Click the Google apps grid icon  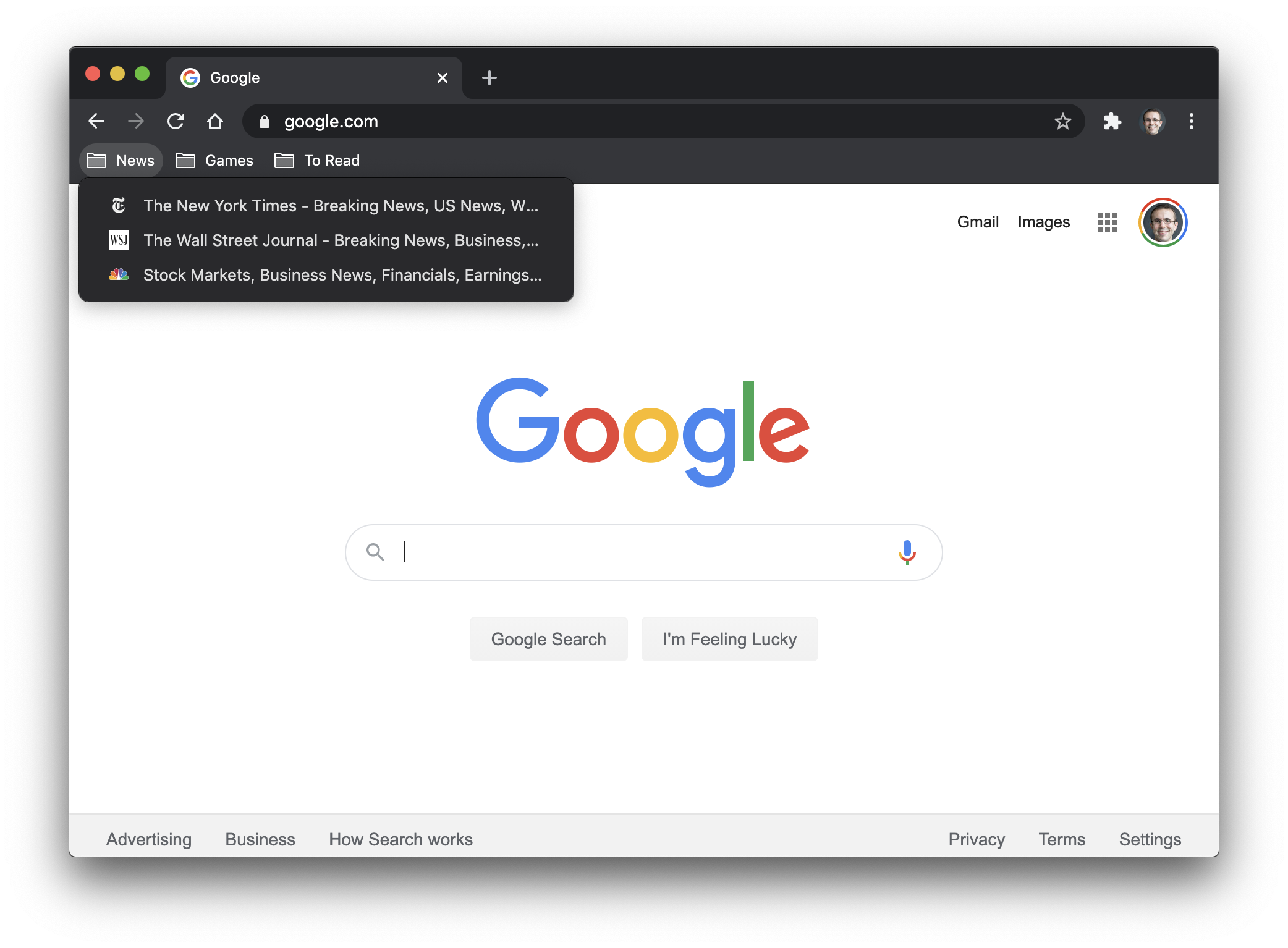1108,222
